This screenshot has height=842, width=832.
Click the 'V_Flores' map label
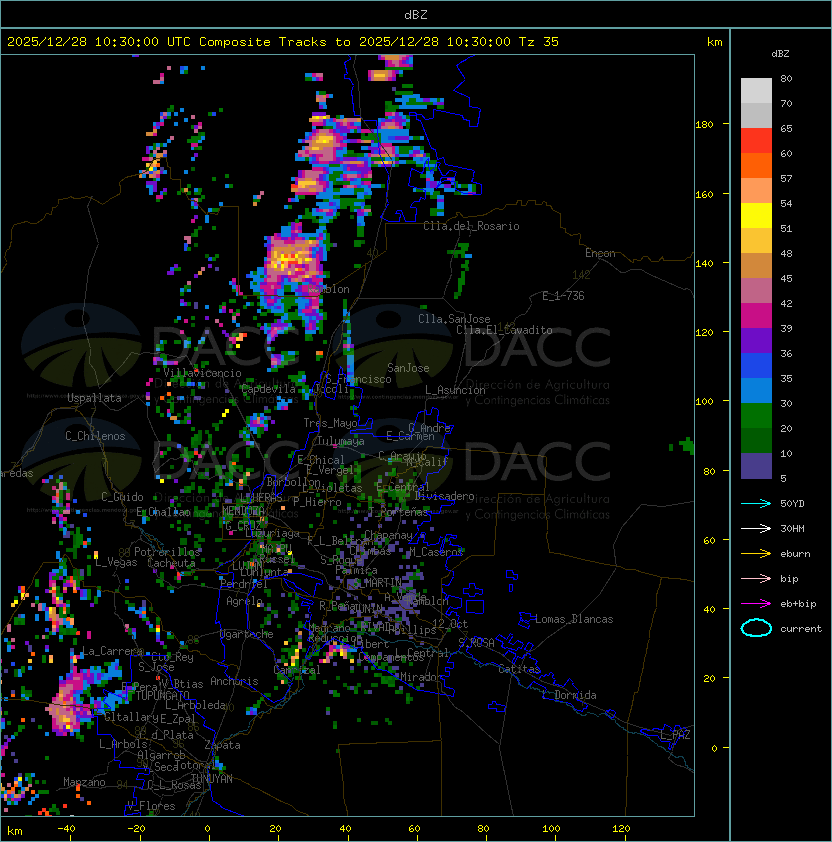coord(151,806)
